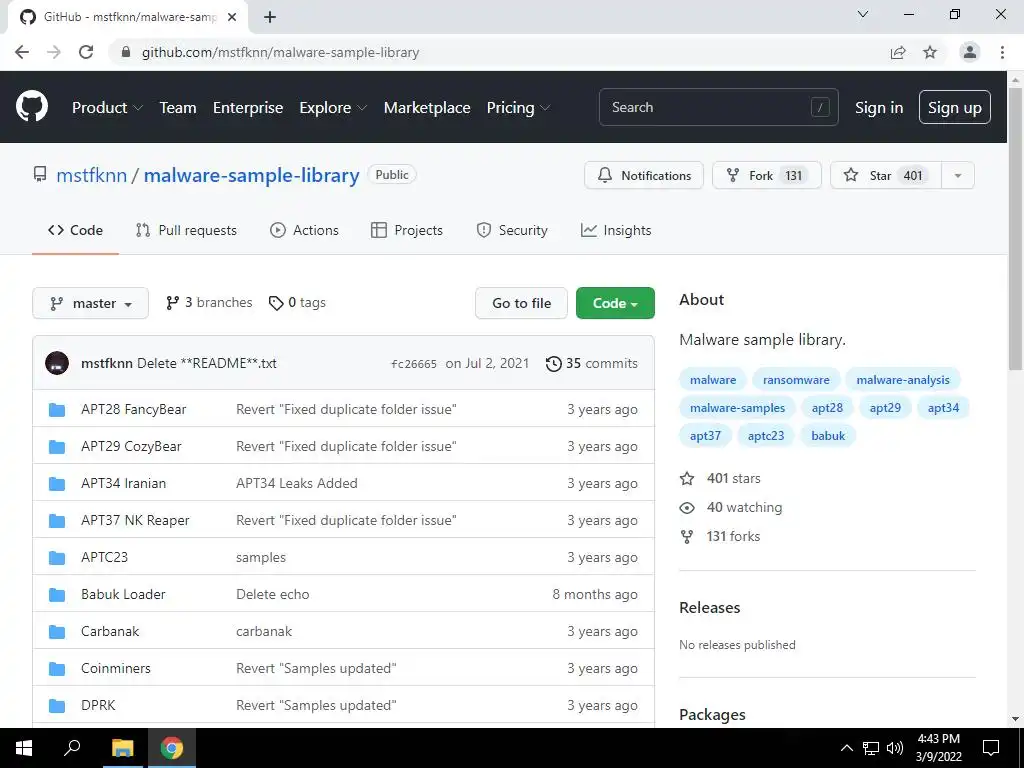Image resolution: width=1024 pixels, height=768 pixels.
Task: Open the Babuk Loader folder
Action: point(123,594)
